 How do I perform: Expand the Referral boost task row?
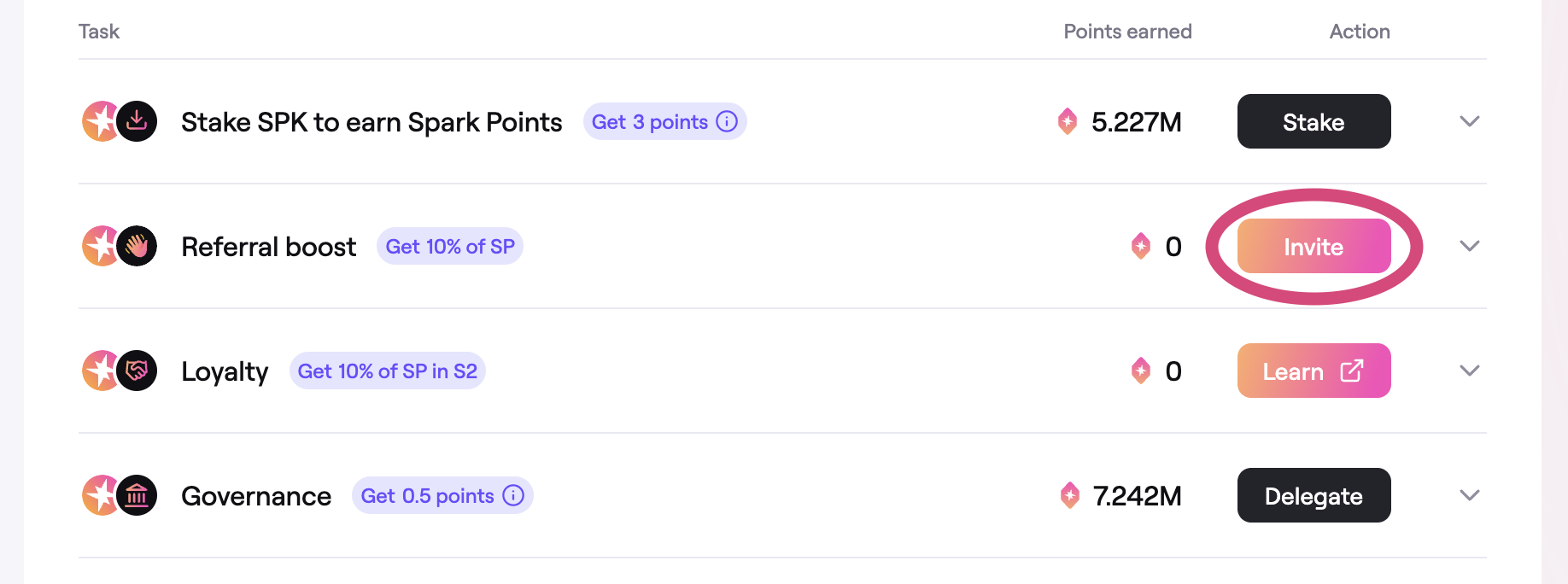(x=1469, y=246)
